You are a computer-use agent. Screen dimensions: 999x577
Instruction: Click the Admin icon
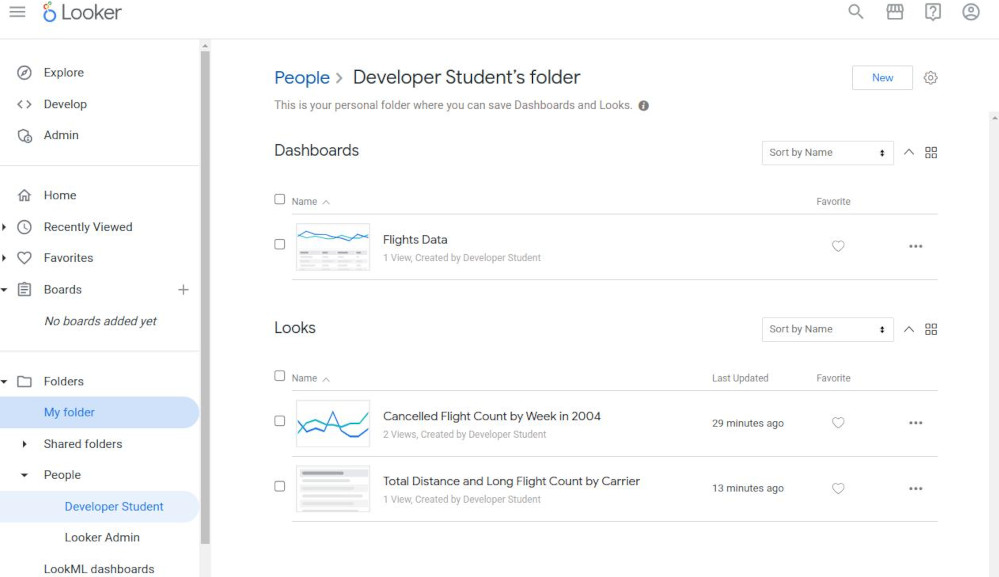coord(24,136)
